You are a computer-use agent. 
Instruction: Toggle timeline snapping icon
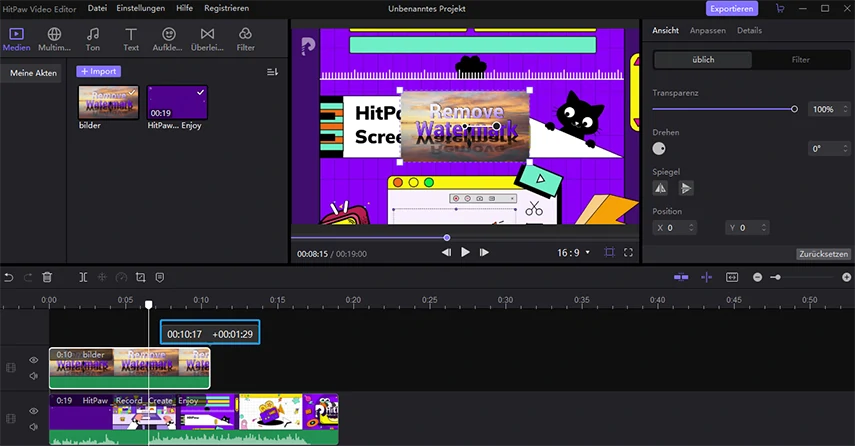681,278
